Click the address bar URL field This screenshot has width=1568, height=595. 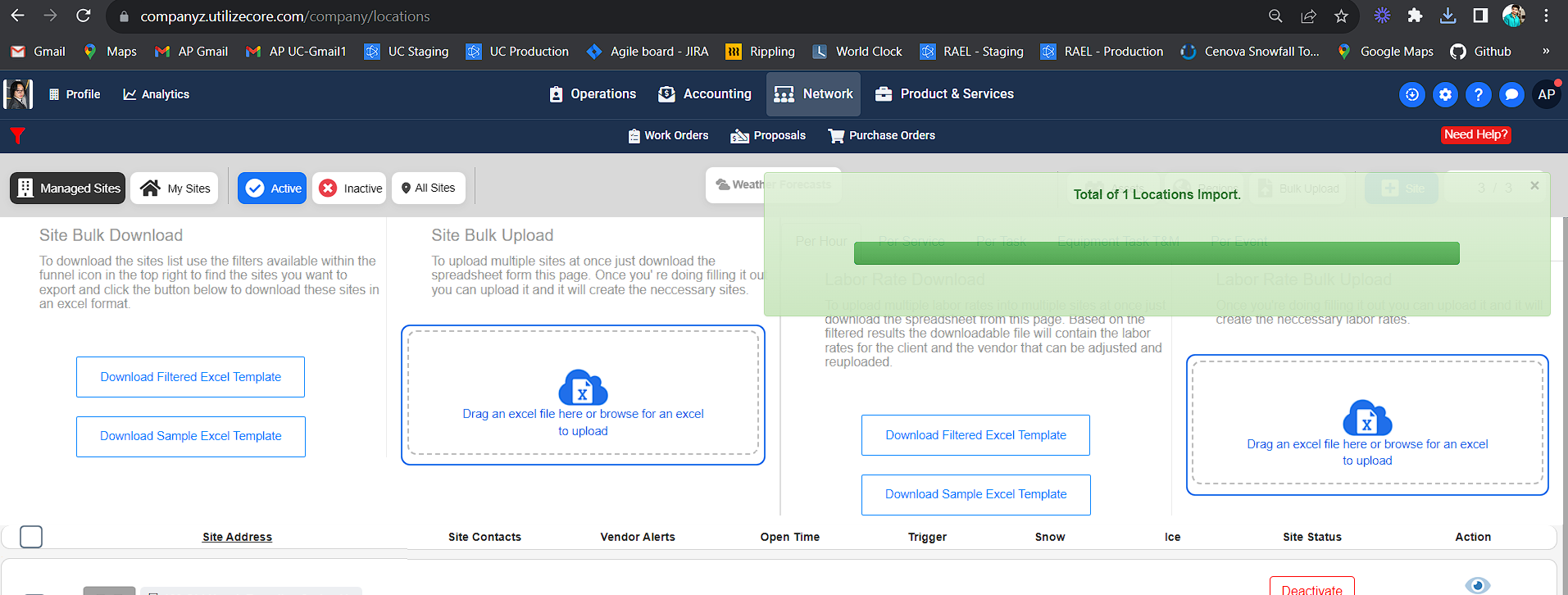[x=689, y=16]
